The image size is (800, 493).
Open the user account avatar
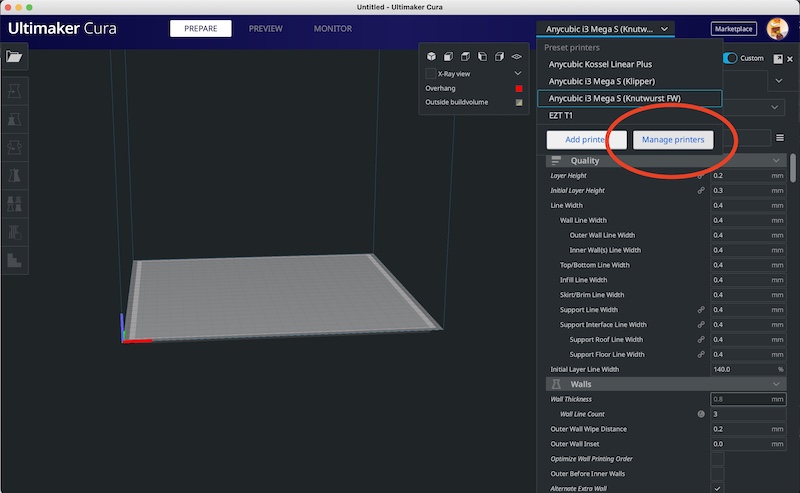[777, 29]
